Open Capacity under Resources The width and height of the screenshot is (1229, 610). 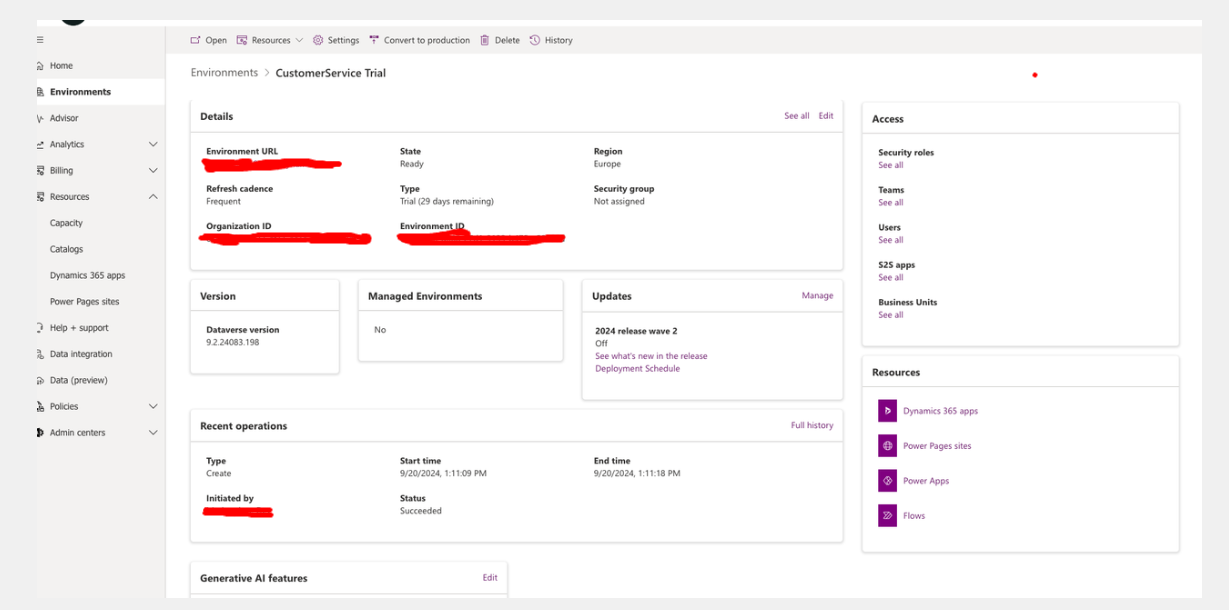(x=66, y=223)
